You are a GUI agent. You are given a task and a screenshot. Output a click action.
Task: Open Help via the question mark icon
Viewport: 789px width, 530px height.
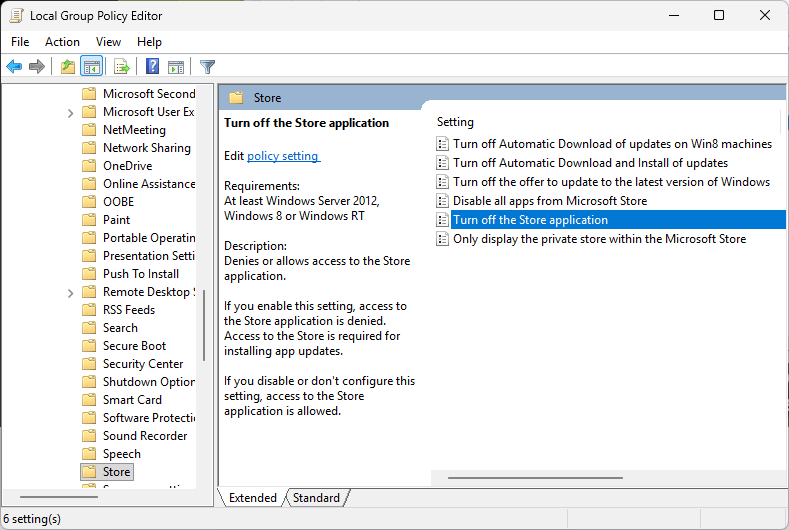coord(152,66)
